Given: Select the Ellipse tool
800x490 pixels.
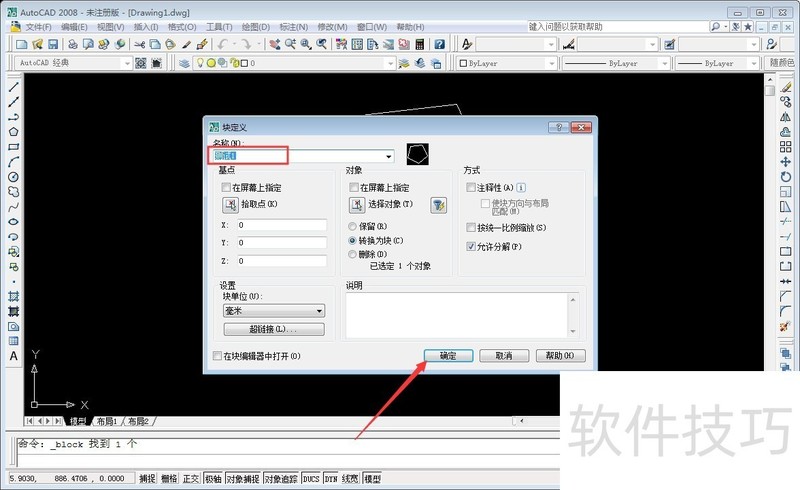Looking at the screenshot, I should tap(13, 222).
